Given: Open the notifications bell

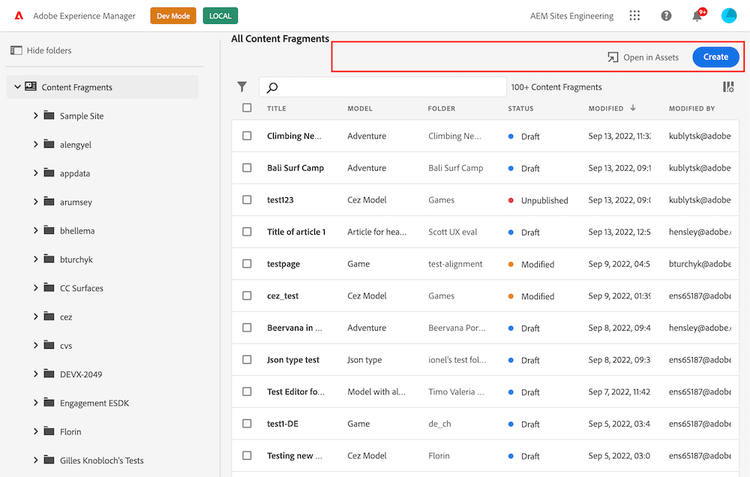Looking at the screenshot, I should [x=697, y=16].
